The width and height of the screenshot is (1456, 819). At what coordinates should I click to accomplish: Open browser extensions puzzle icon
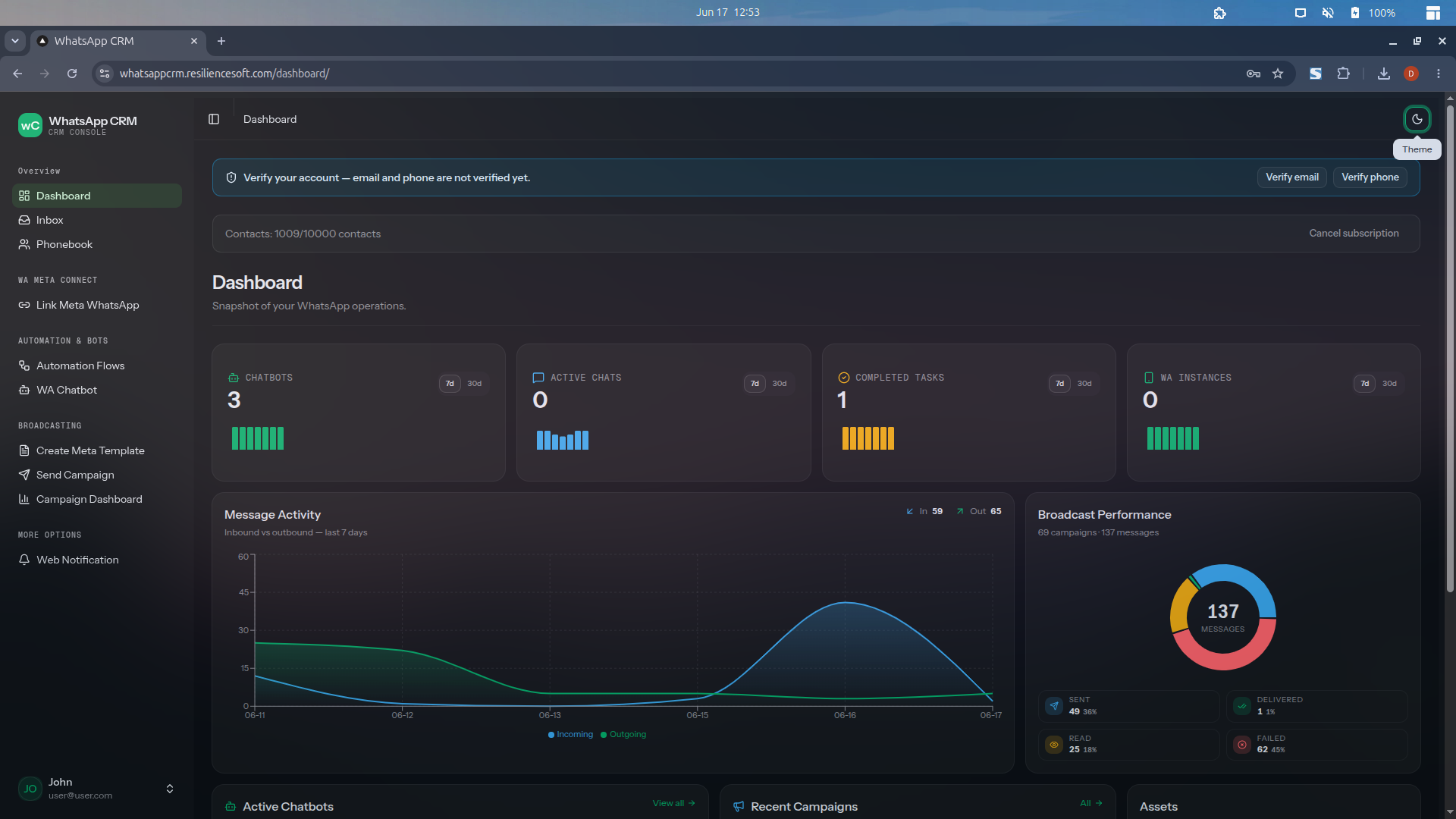click(x=1343, y=74)
